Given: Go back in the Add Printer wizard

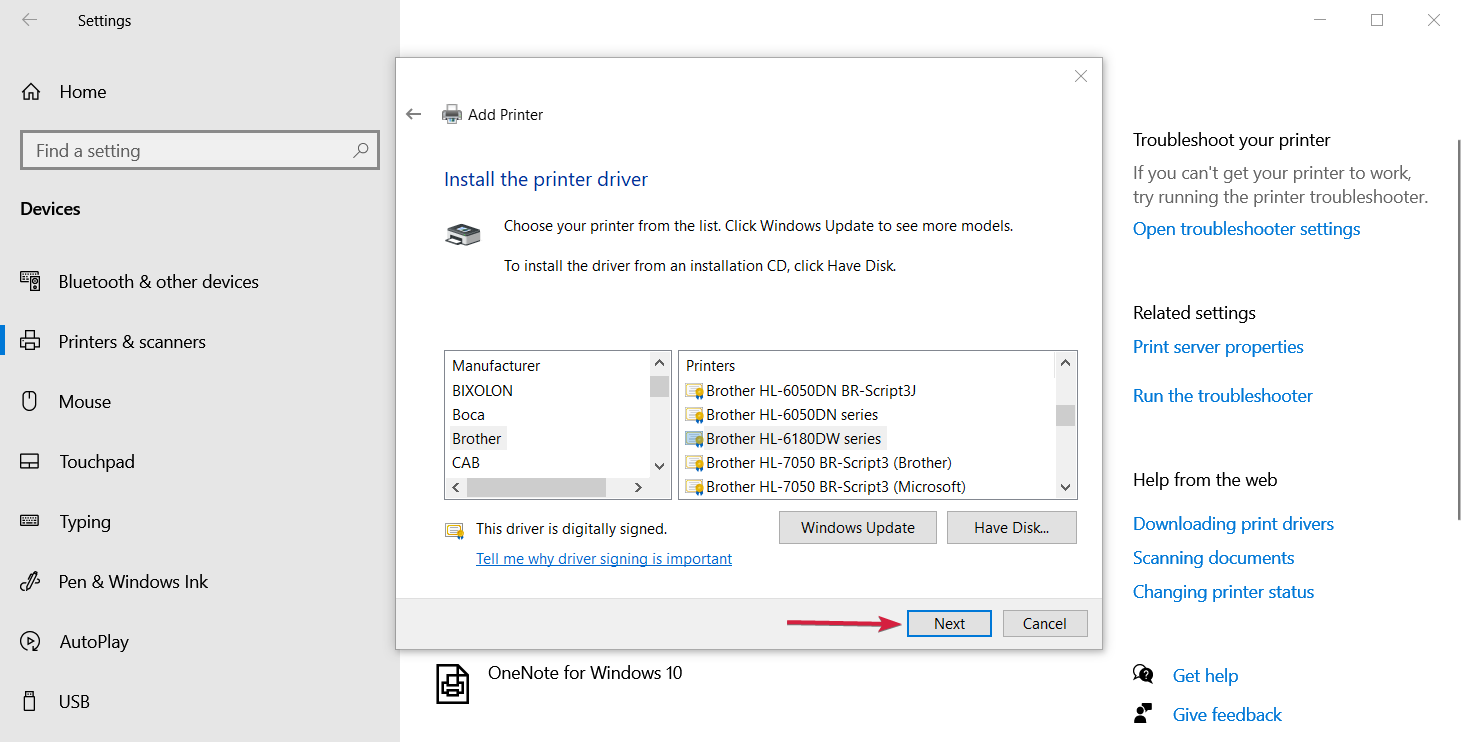Looking at the screenshot, I should [414, 114].
